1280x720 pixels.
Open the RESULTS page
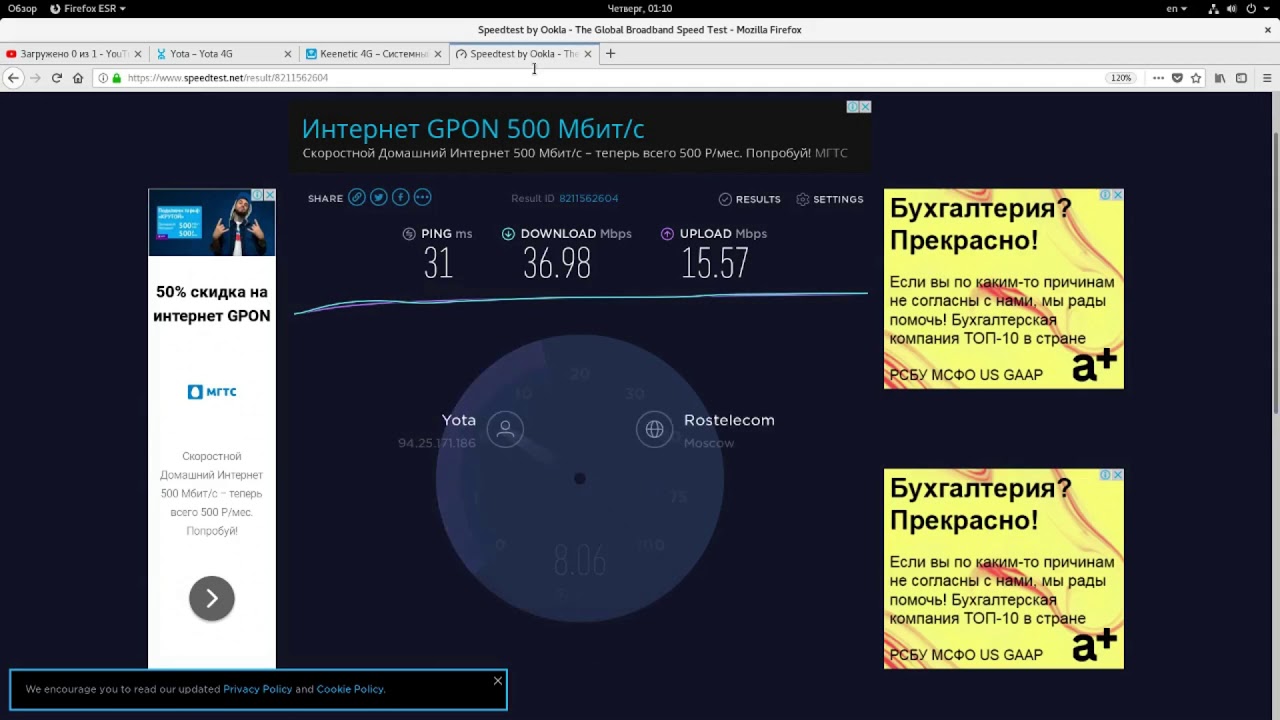749,199
